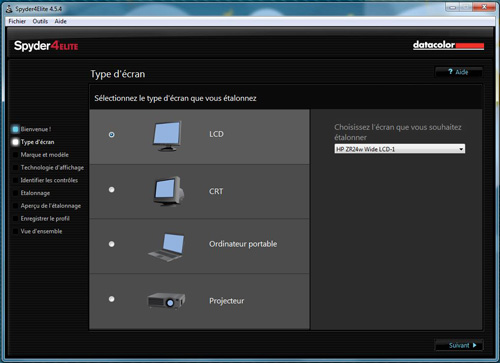Click the Suivant button
Viewport: 500px width, 363px height.
click(x=459, y=345)
